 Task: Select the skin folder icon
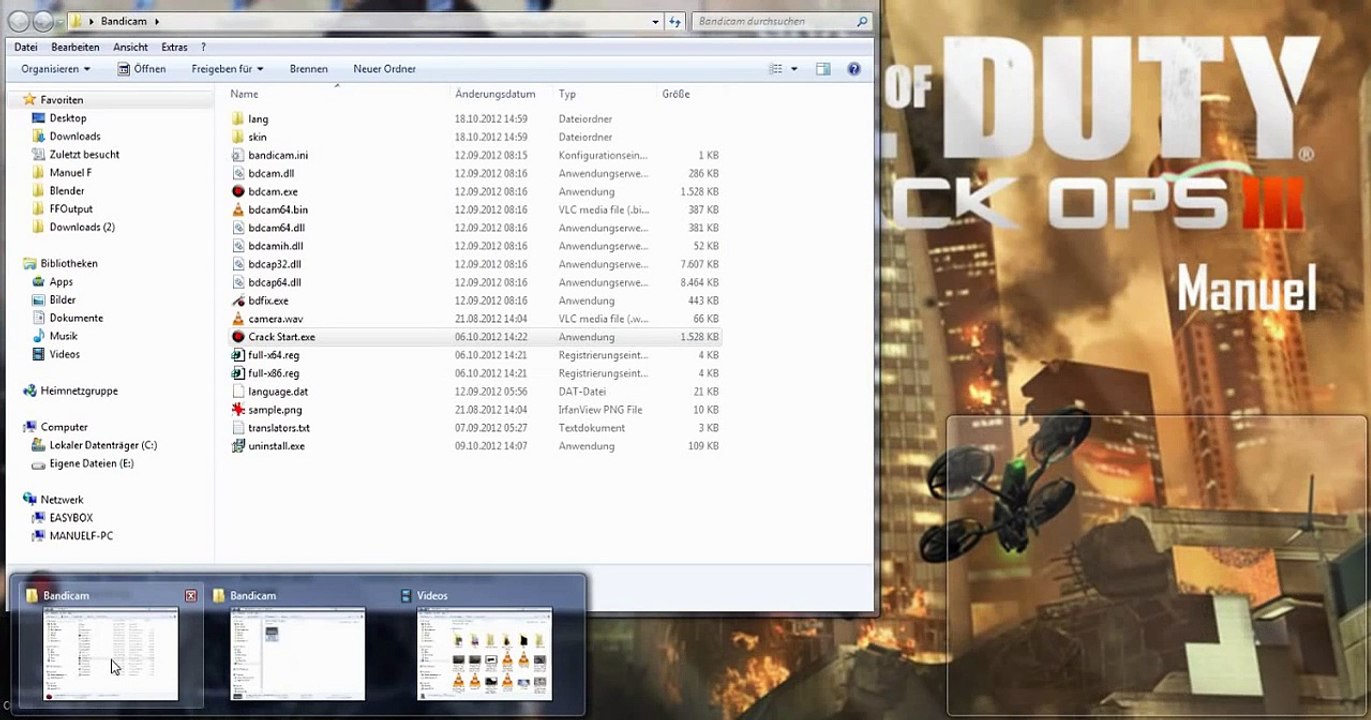(238, 137)
